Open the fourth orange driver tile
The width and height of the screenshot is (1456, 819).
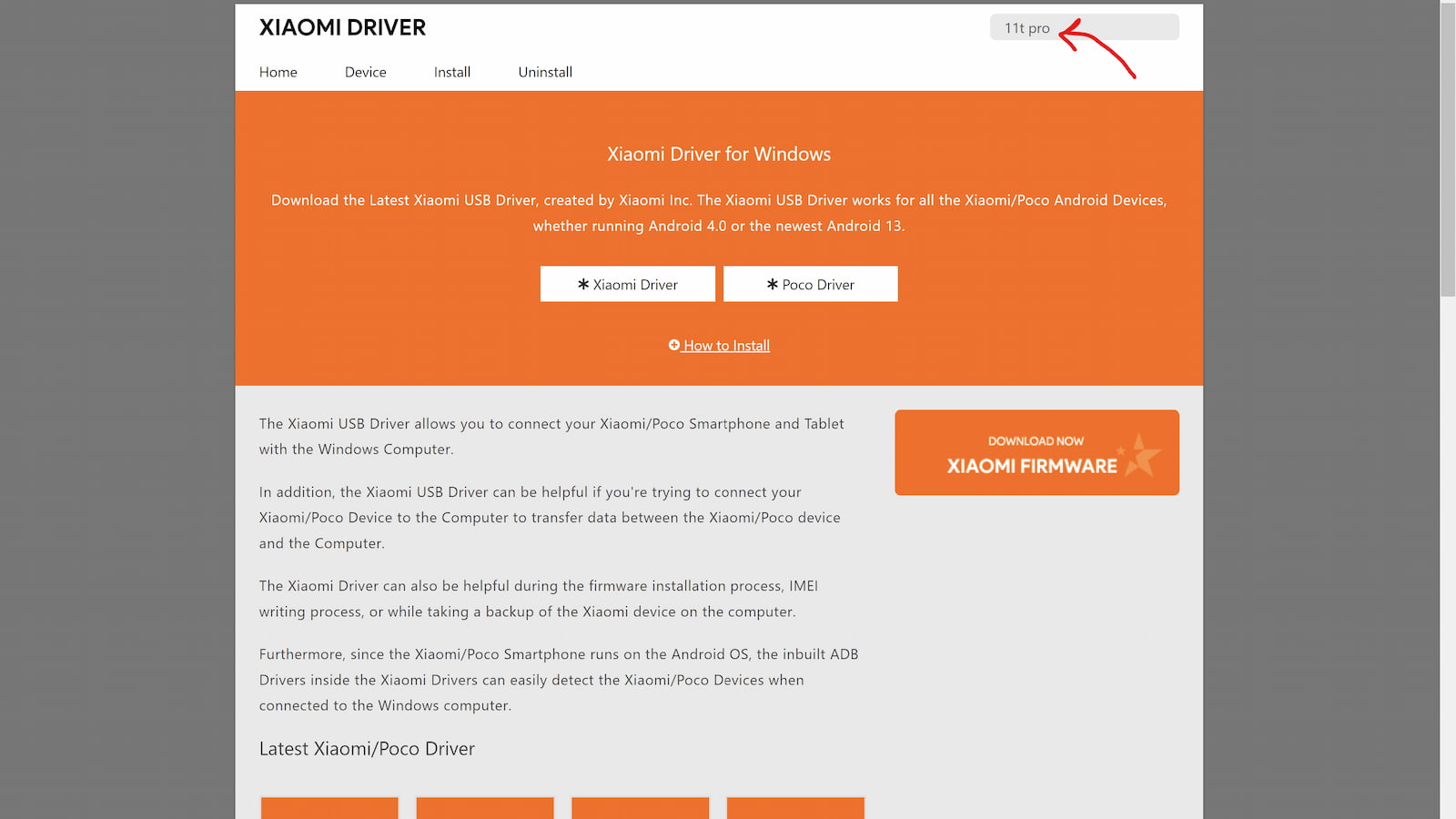pos(795,808)
